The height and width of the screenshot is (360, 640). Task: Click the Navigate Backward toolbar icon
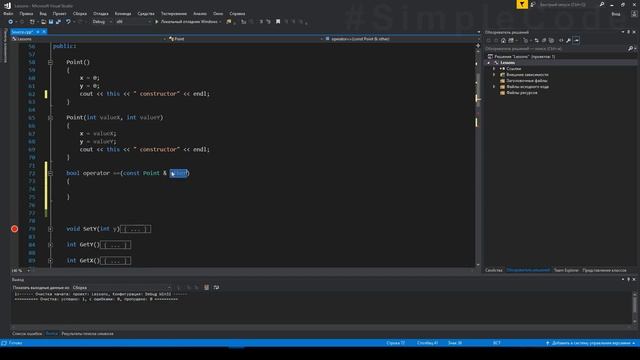pos(11,22)
